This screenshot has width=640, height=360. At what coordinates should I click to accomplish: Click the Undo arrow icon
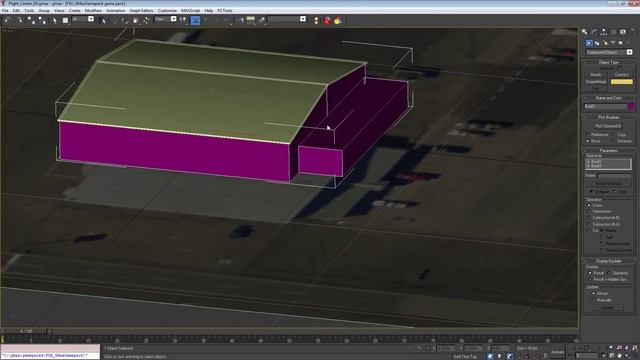[7, 20]
